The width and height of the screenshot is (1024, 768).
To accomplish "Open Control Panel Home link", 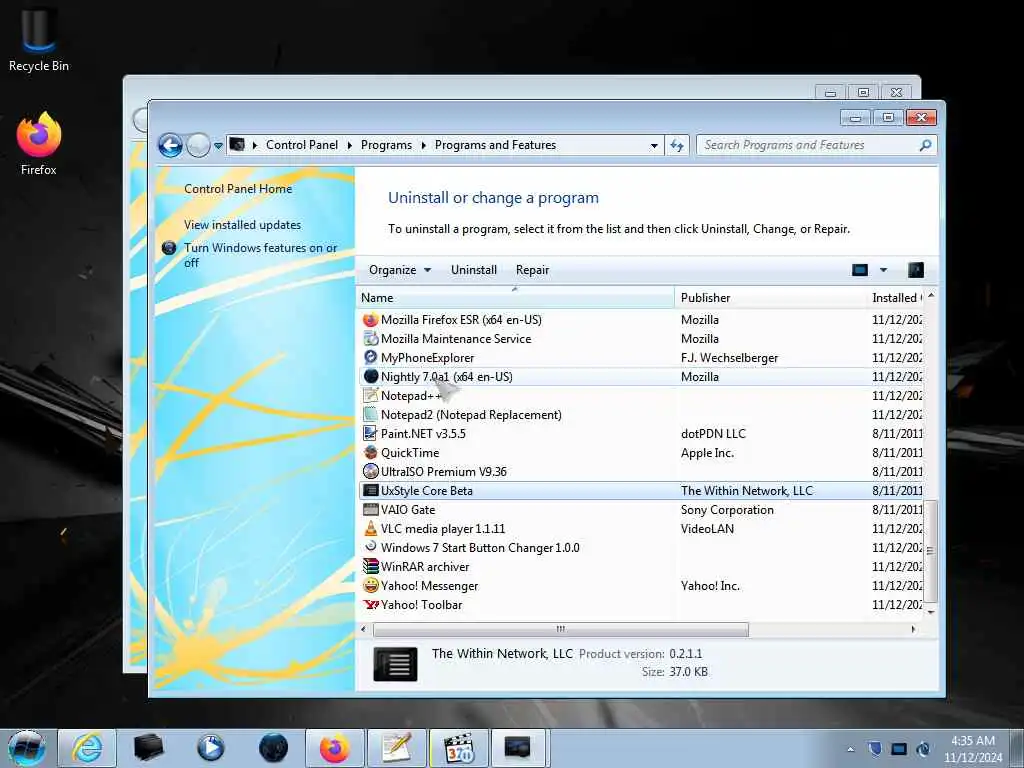I will click(238, 189).
